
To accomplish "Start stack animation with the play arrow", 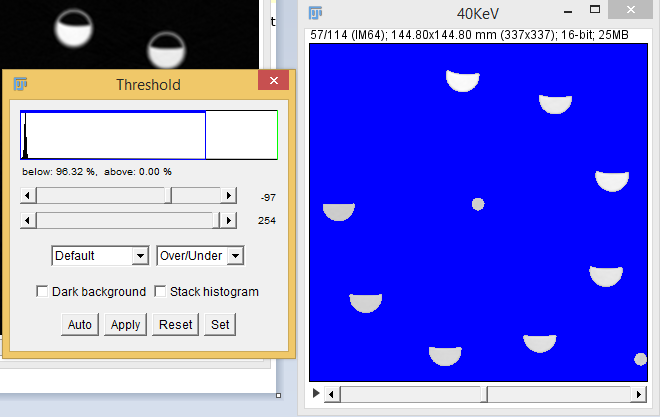I will (x=317, y=394).
